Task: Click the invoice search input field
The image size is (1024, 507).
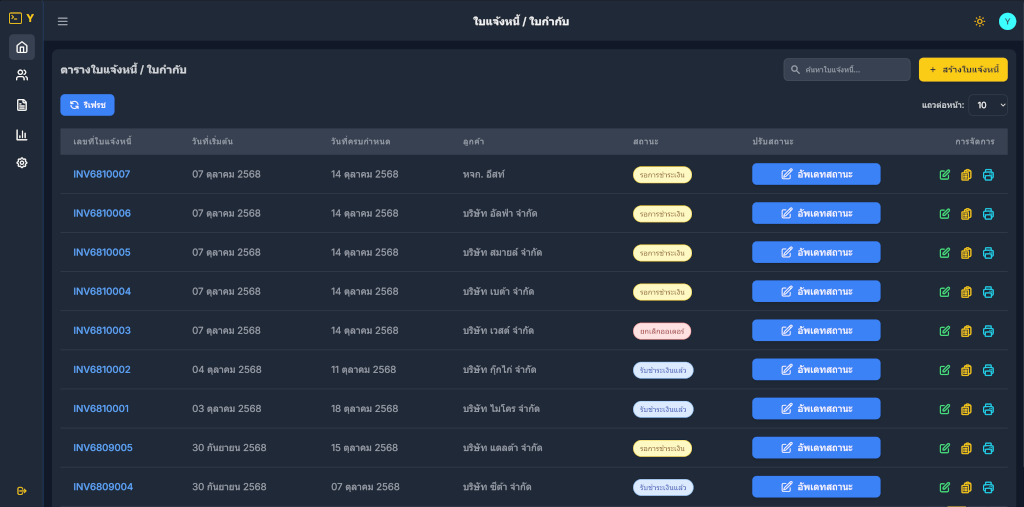Action: coord(850,69)
